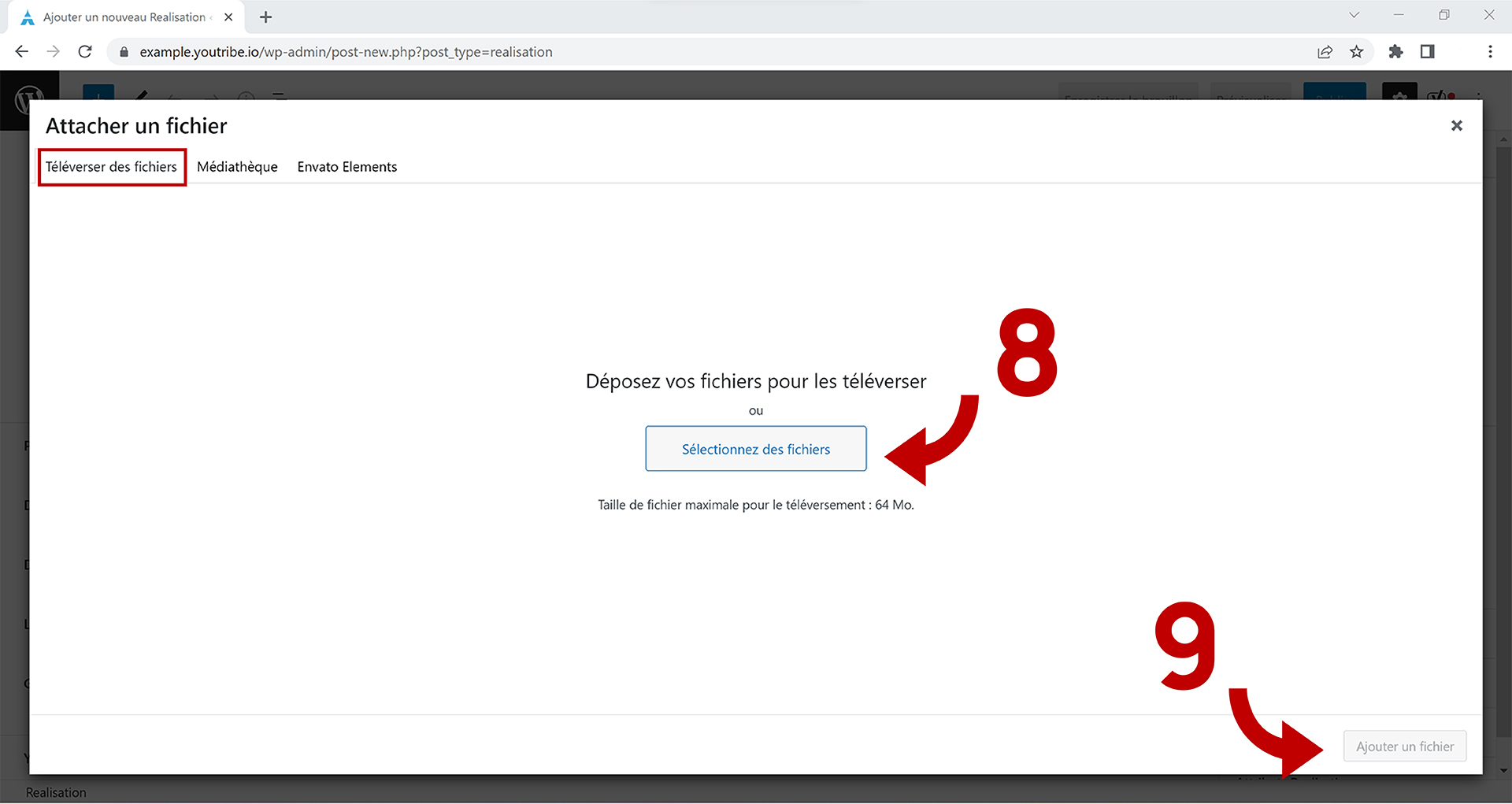This screenshot has width=1512, height=804.
Task: Open the browser extensions puzzle icon
Action: click(1395, 52)
